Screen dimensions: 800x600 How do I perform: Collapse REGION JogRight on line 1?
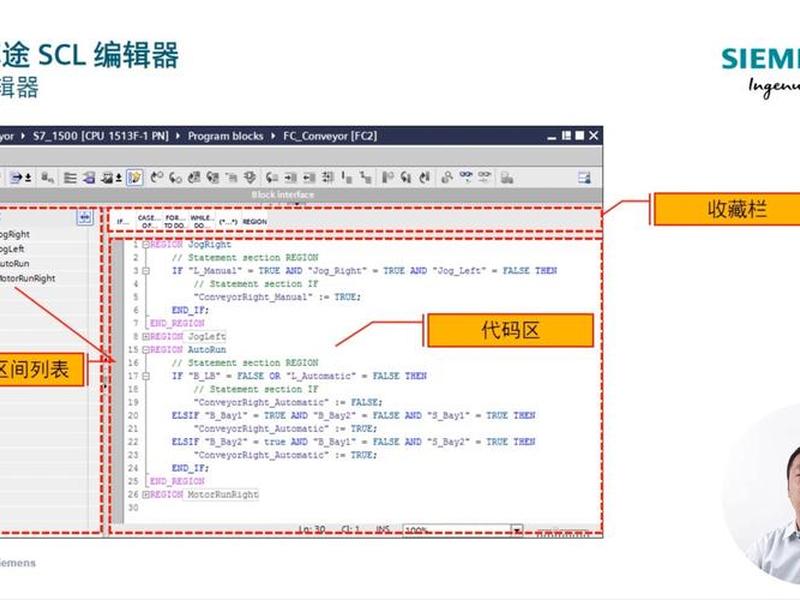click(145, 245)
